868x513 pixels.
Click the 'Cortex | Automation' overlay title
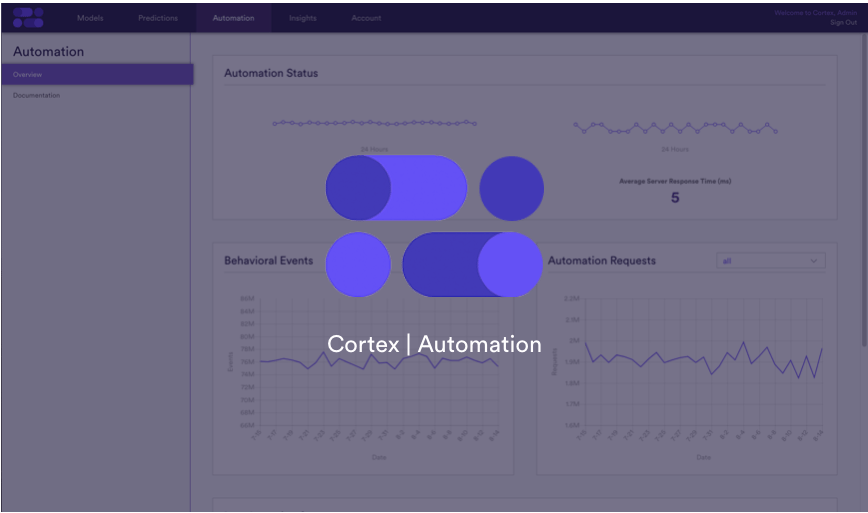[434, 344]
